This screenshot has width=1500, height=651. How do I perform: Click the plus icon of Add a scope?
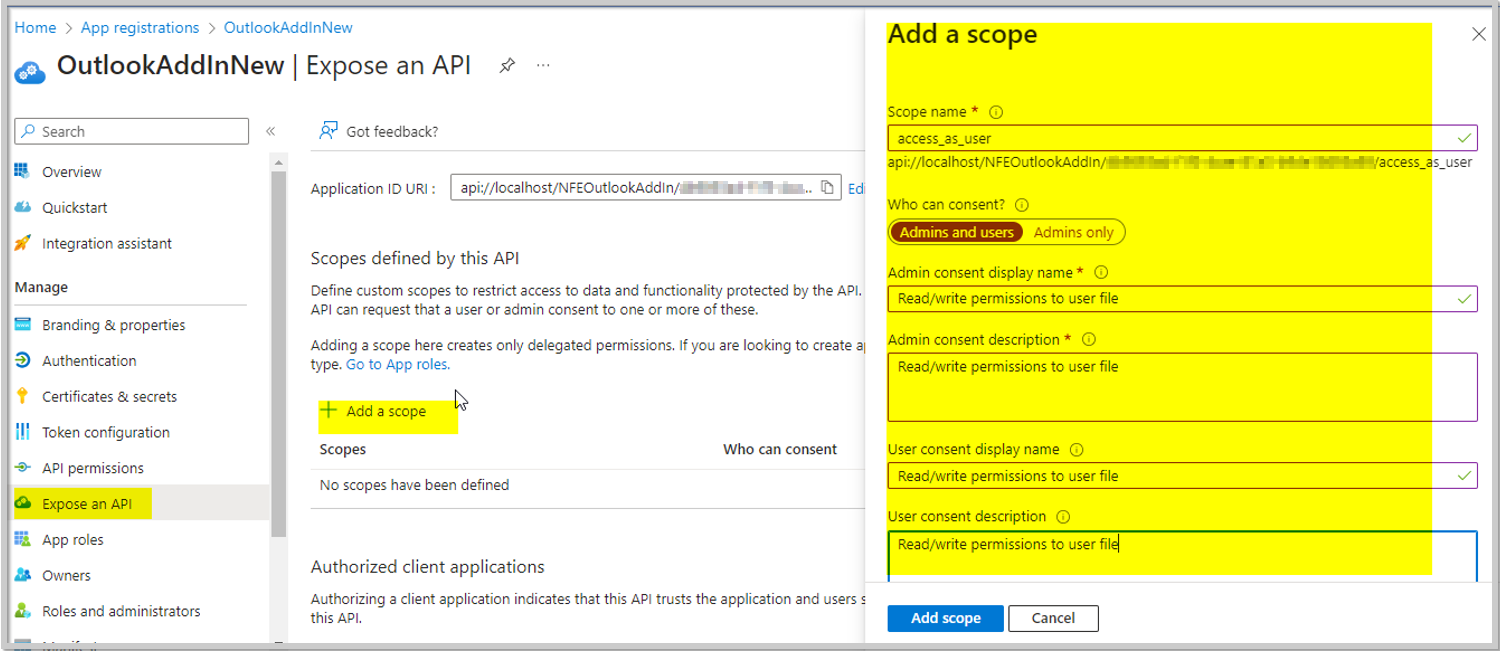[328, 410]
